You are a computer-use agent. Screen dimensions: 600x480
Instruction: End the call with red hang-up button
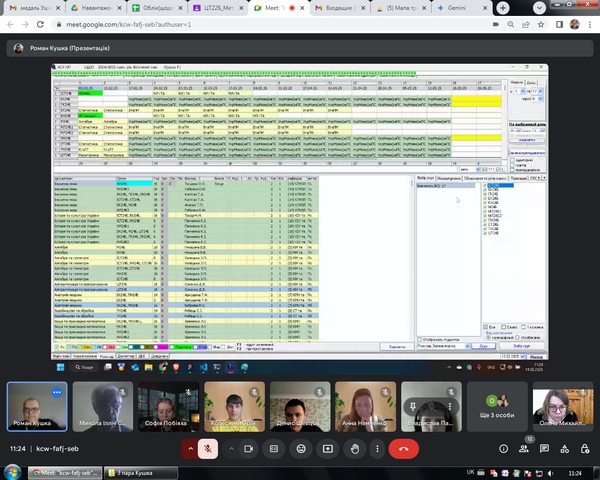[403, 449]
